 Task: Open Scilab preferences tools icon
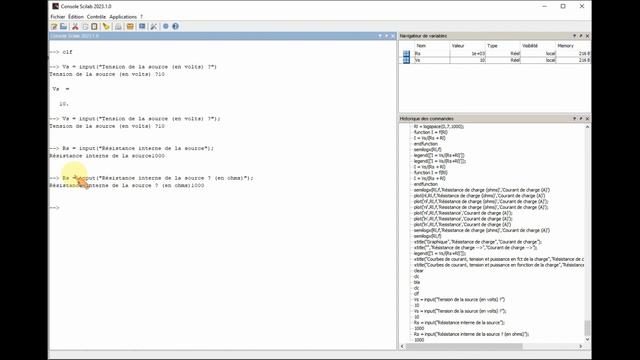(x=153, y=27)
